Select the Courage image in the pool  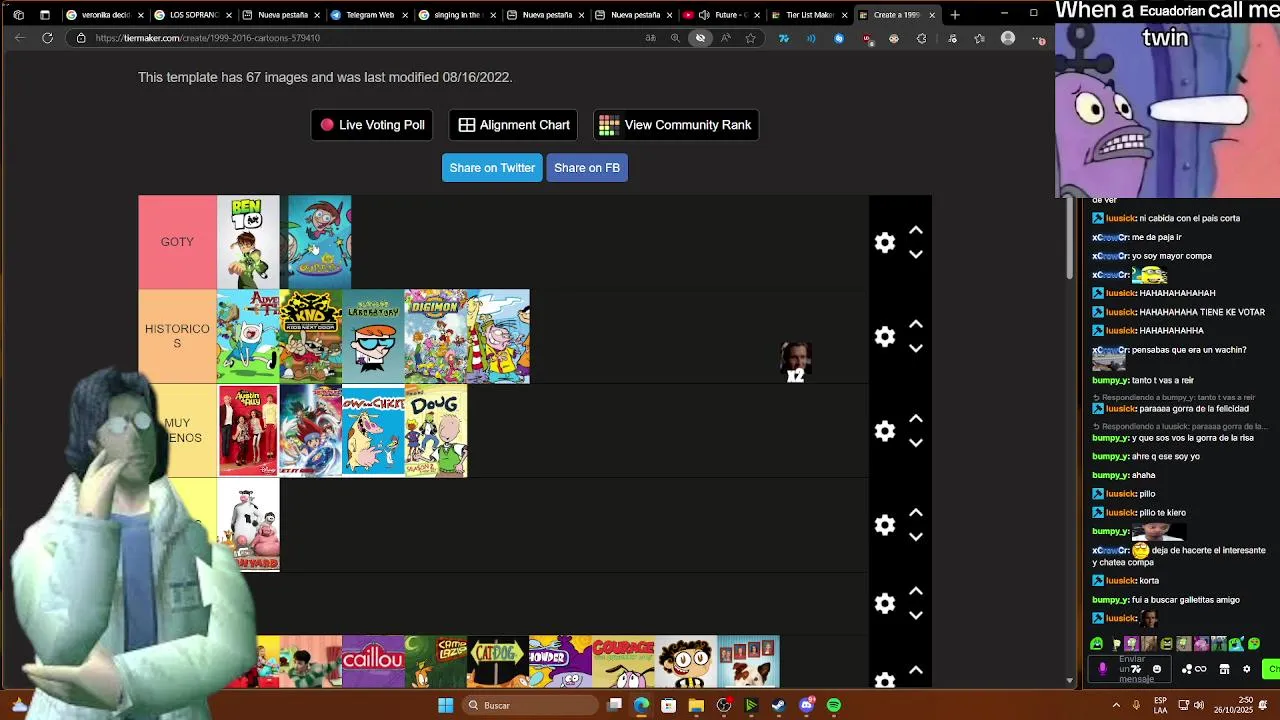pos(623,661)
